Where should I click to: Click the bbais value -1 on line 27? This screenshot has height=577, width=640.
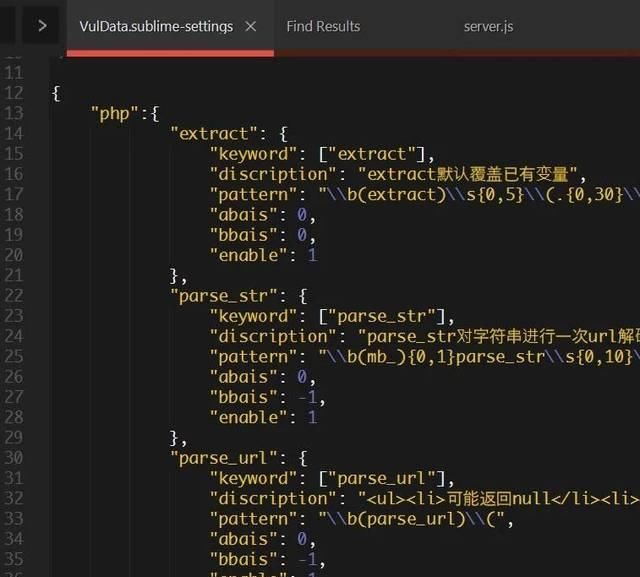click(307, 397)
